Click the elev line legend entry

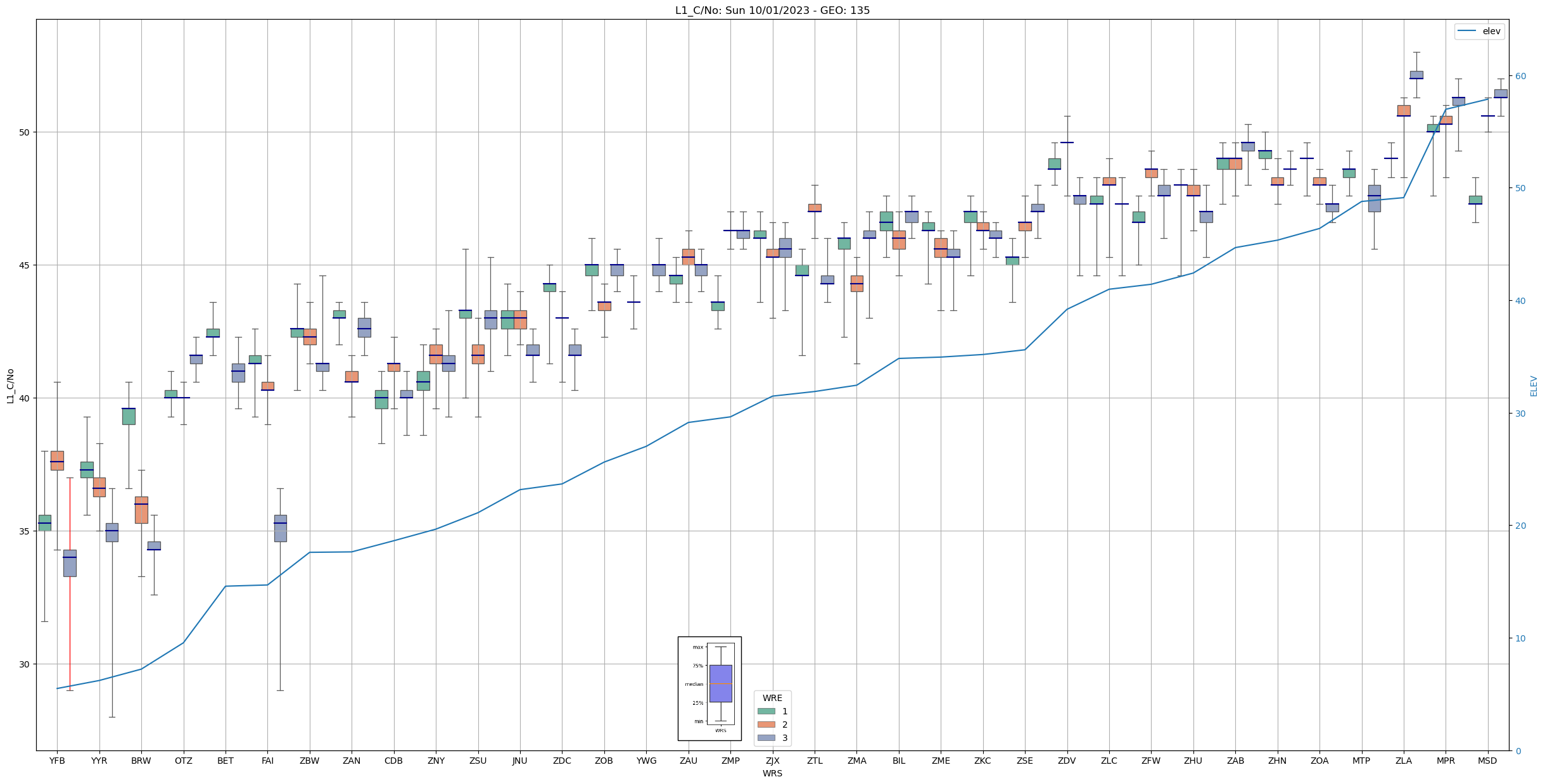(1480, 31)
